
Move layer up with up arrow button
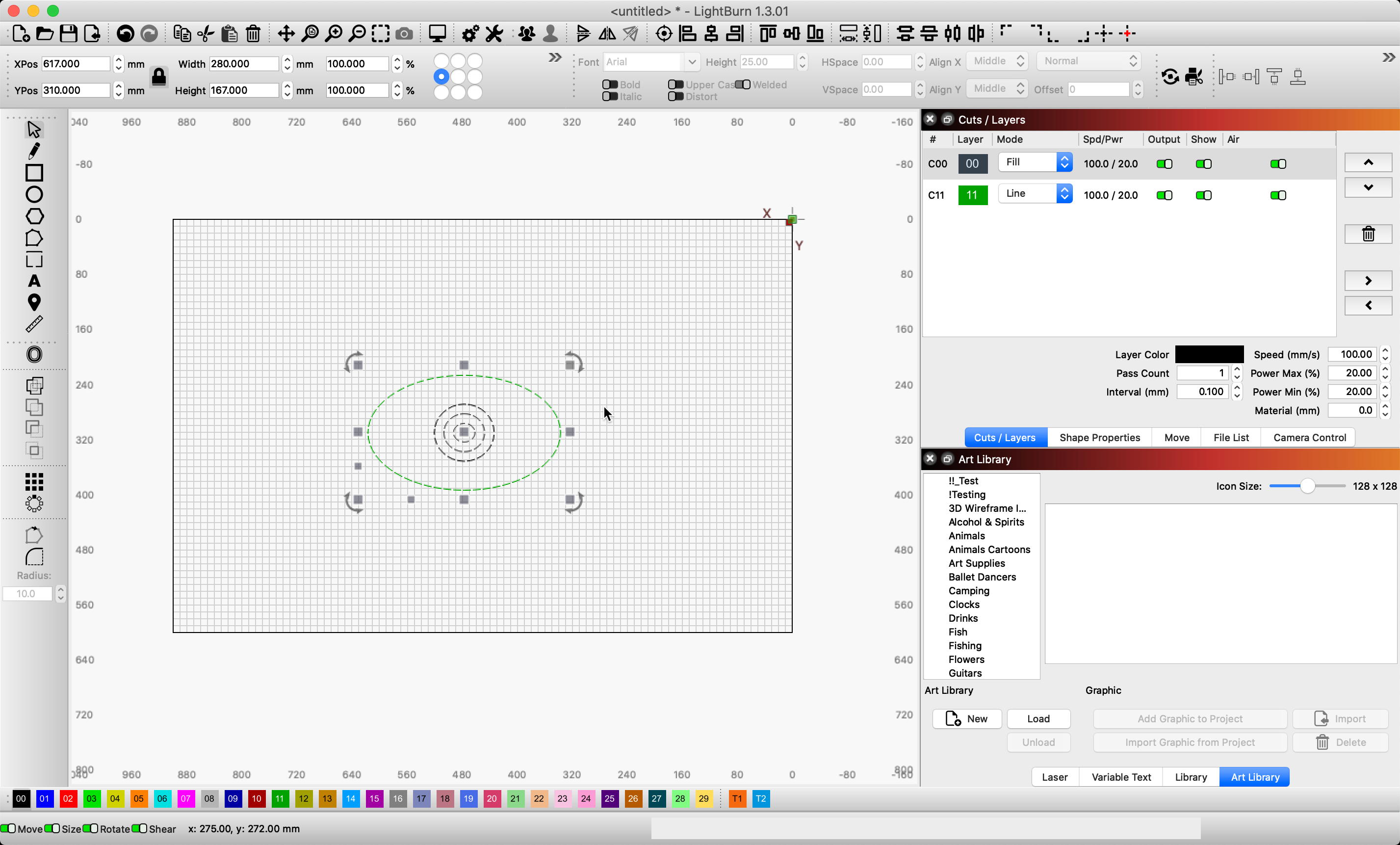[x=1368, y=162]
